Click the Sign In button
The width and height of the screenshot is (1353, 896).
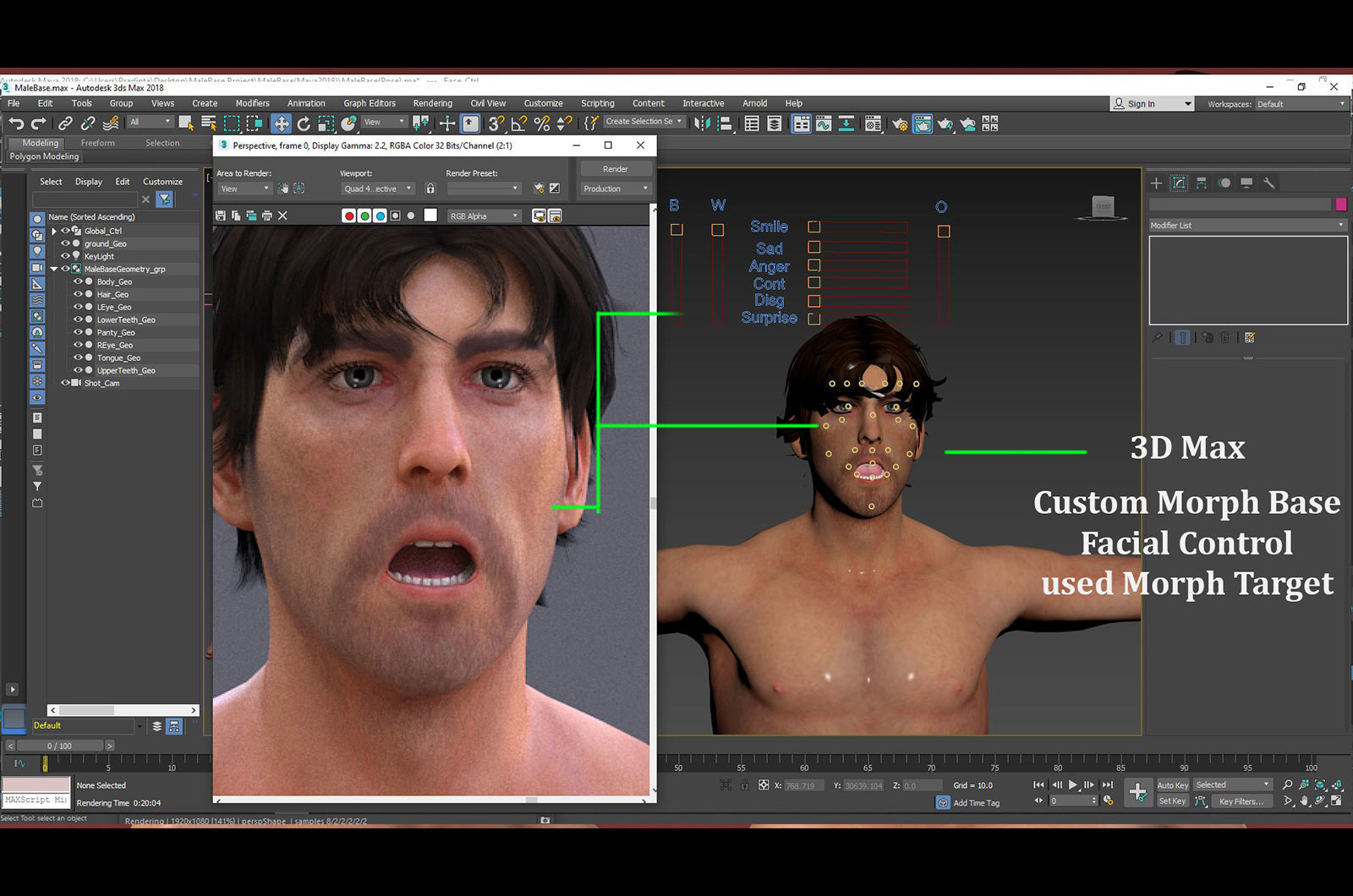(x=1152, y=104)
